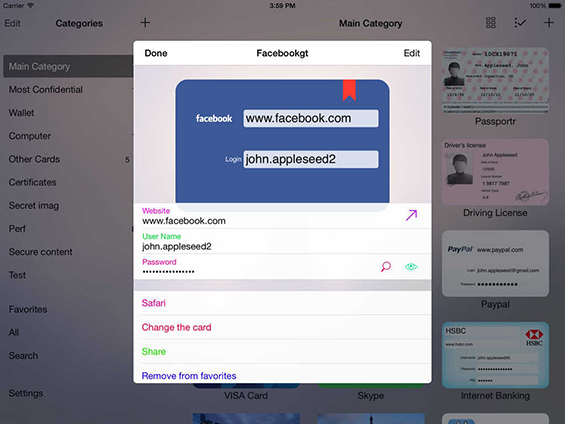Tap the magnifier icon beside Password

386,267
